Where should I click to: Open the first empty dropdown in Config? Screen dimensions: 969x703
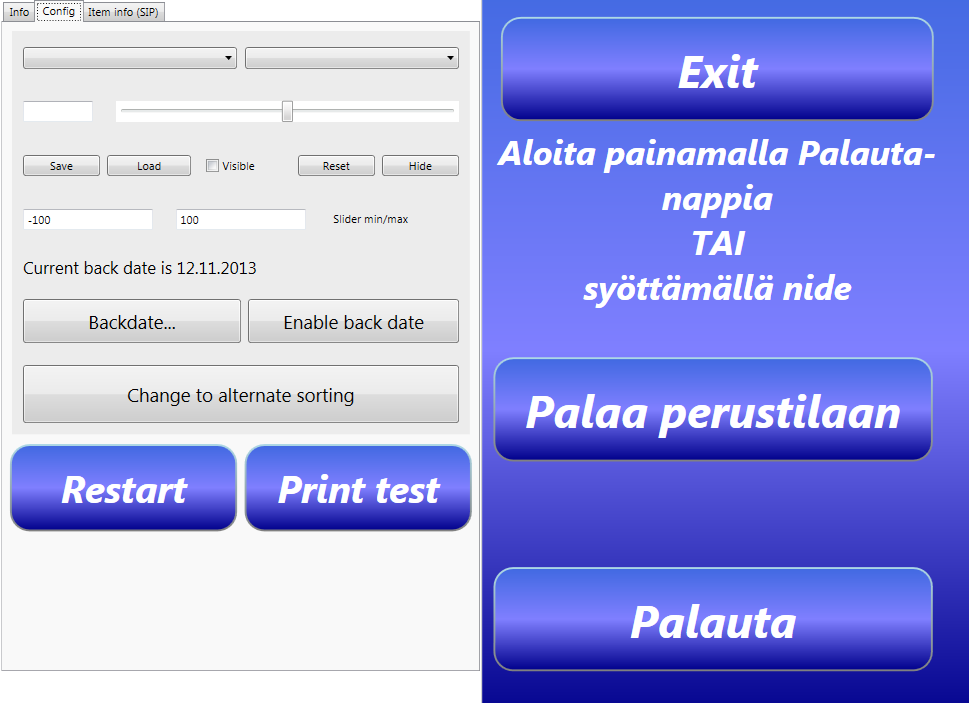click(130, 58)
